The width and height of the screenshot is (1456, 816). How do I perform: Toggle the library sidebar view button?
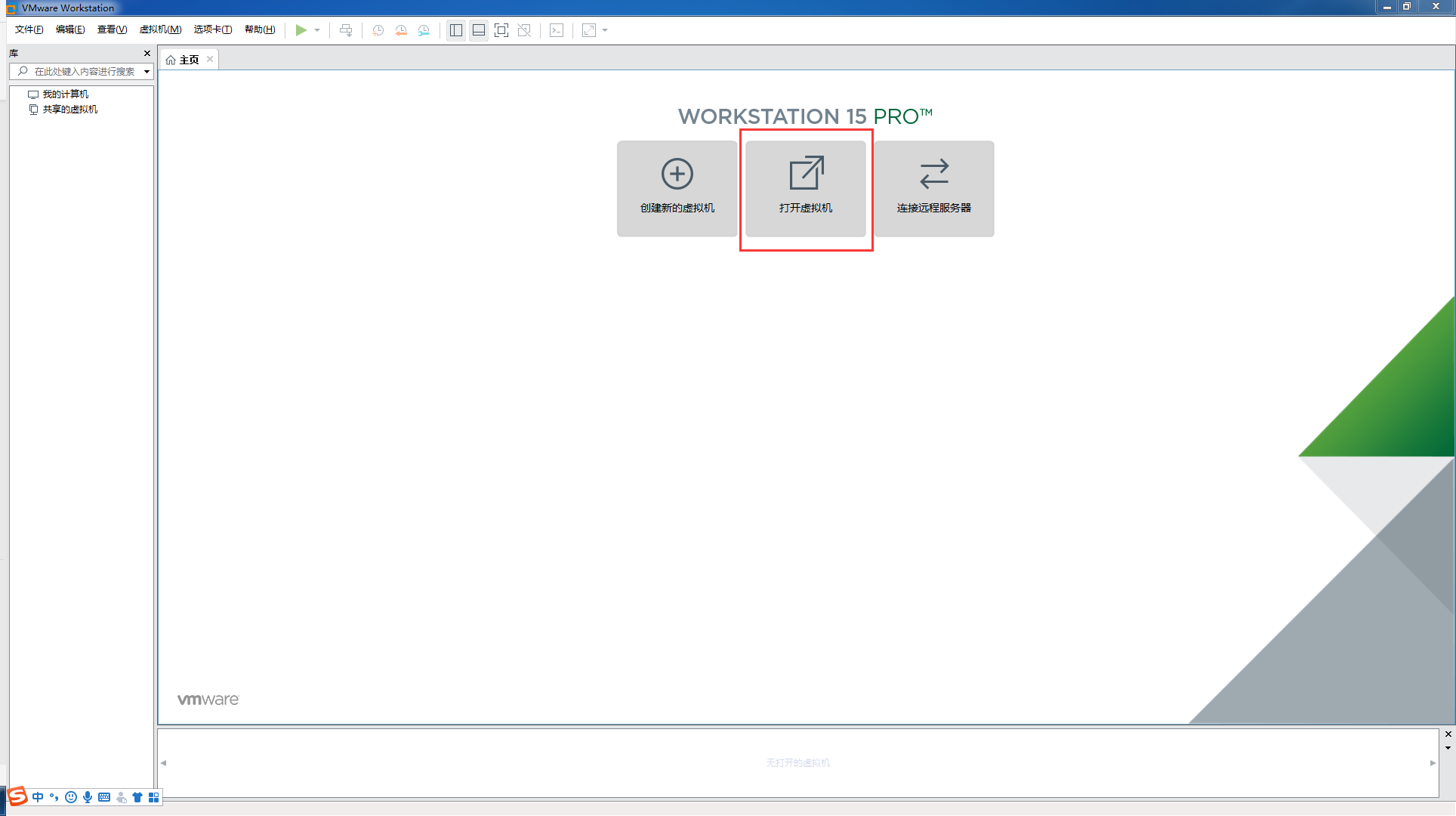(x=456, y=30)
